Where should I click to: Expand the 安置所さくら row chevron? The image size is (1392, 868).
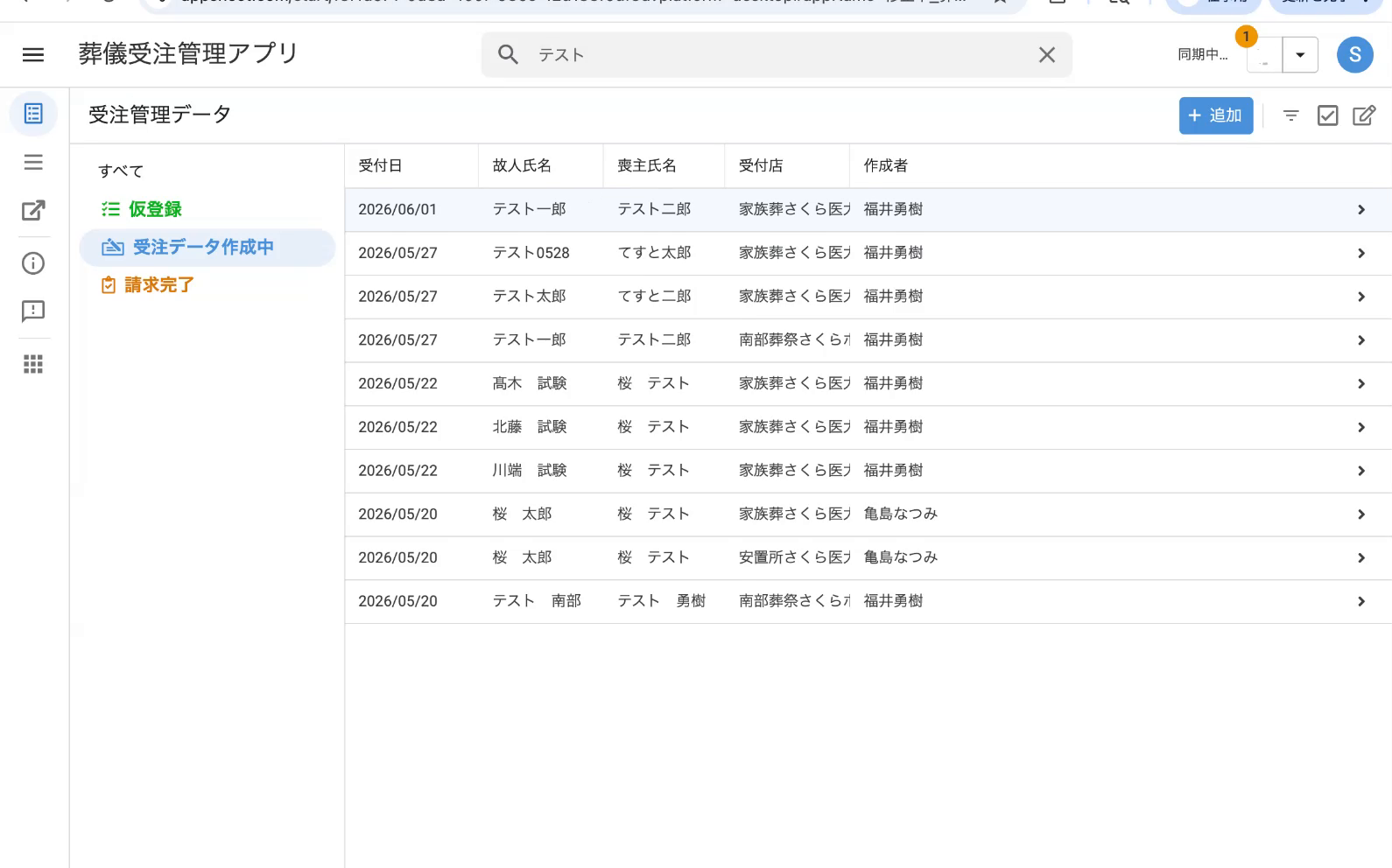point(1361,558)
